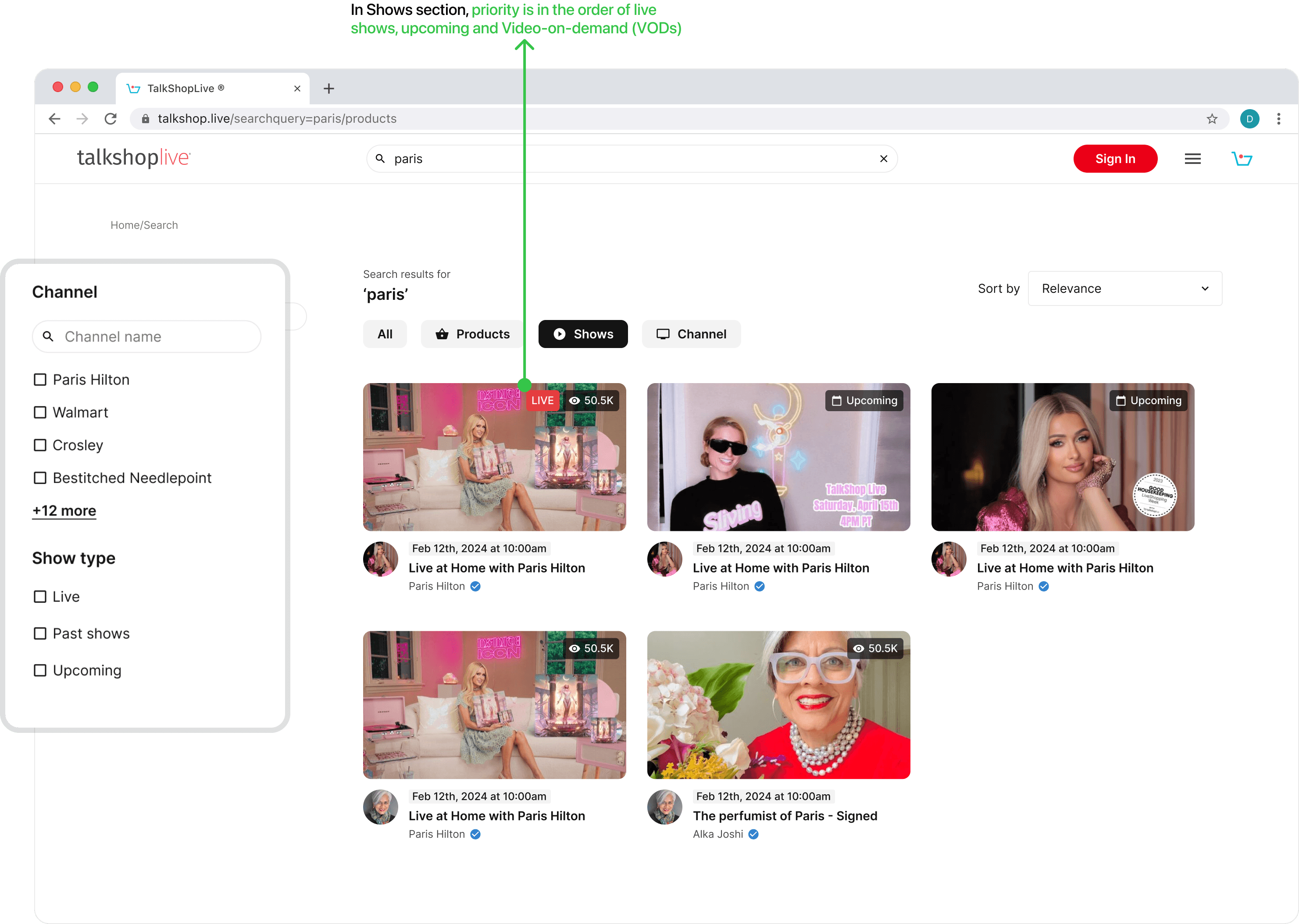The image size is (1299, 924).
Task: Tick the Past shows filter
Action: click(40, 633)
